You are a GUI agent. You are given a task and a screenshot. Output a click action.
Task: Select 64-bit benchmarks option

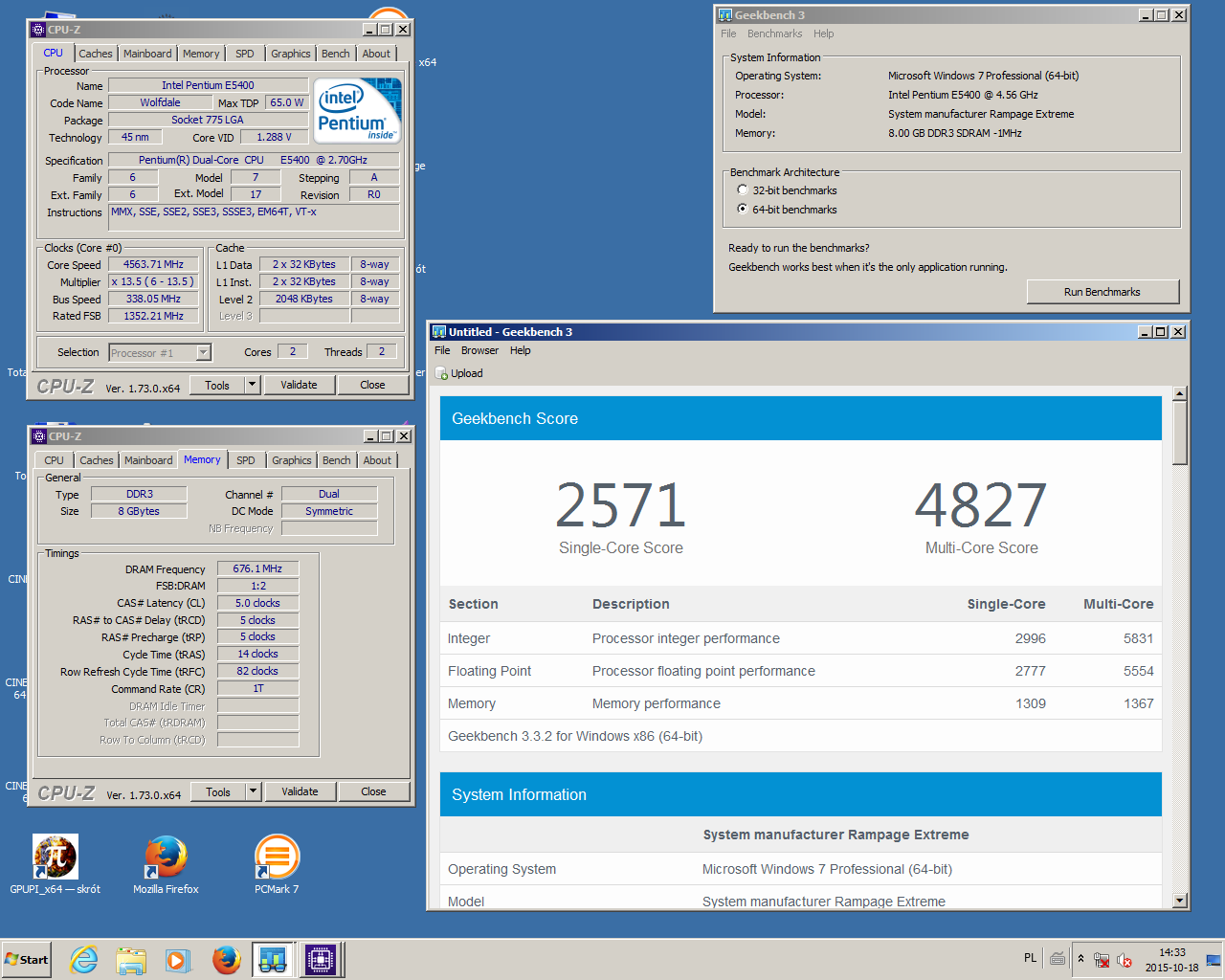(x=743, y=209)
